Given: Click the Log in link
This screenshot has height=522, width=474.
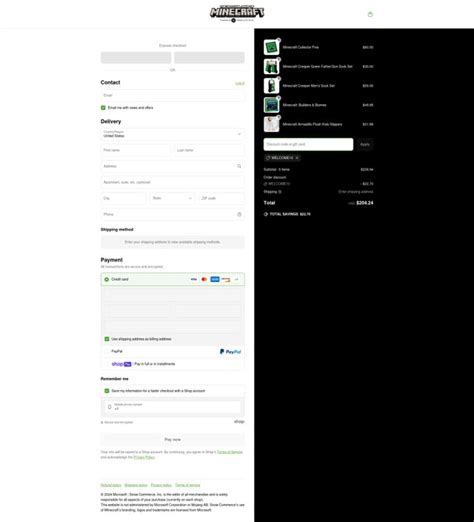Looking at the screenshot, I should [x=240, y=83].
